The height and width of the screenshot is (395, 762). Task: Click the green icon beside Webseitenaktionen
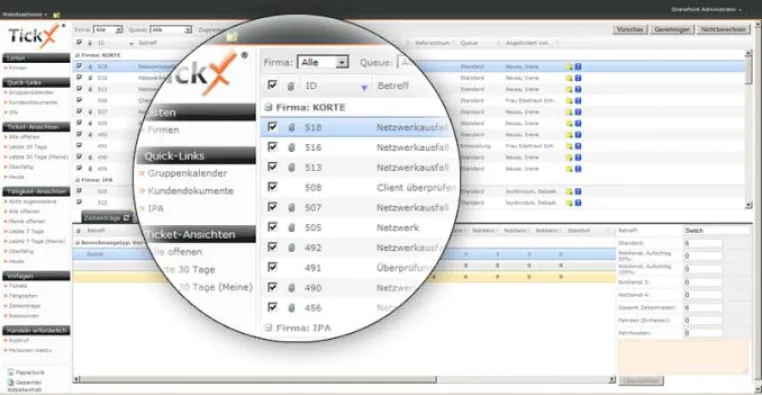pyautogui.click(x=56, y=15)
